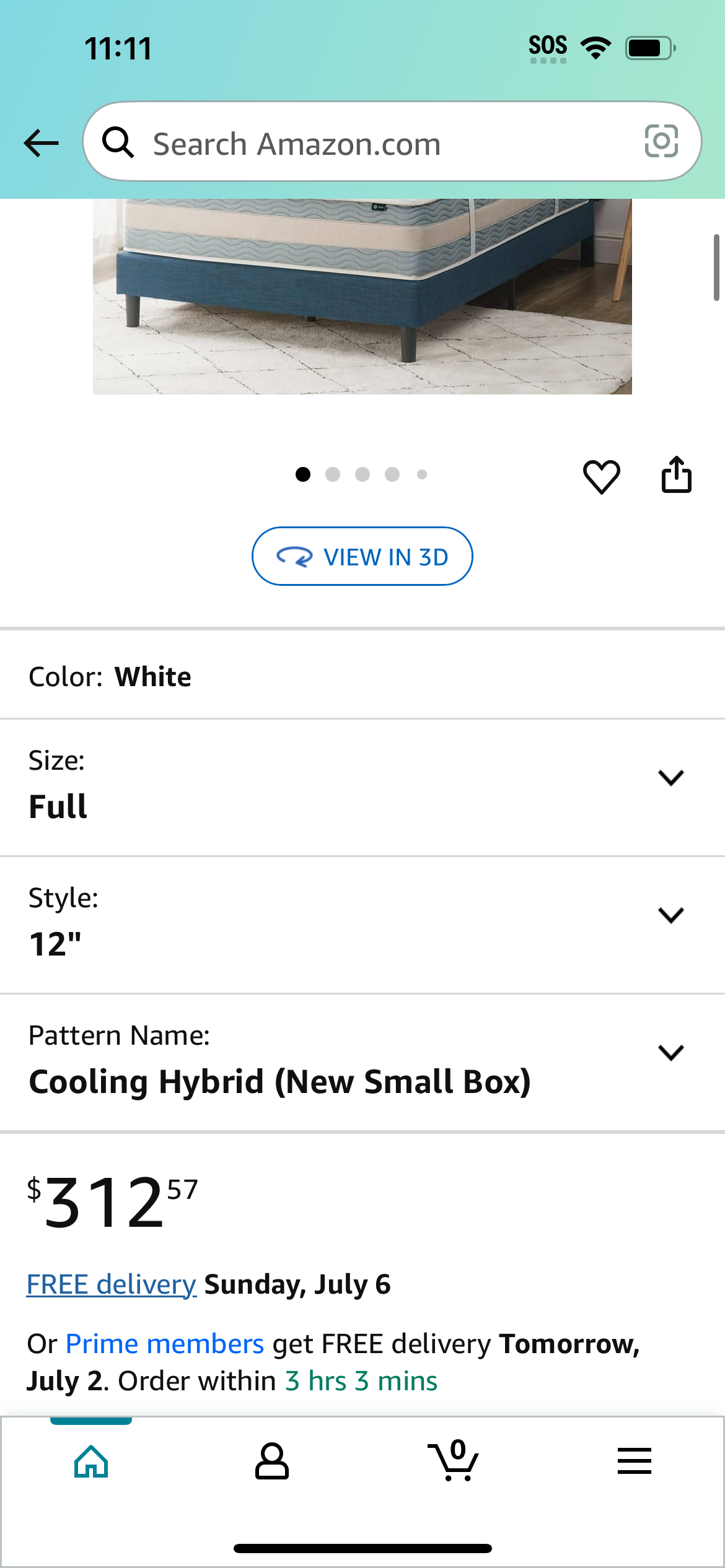Click the page scrollbar indicator
The height and width of the screenshot is (1568, 725).
[716, 268]
